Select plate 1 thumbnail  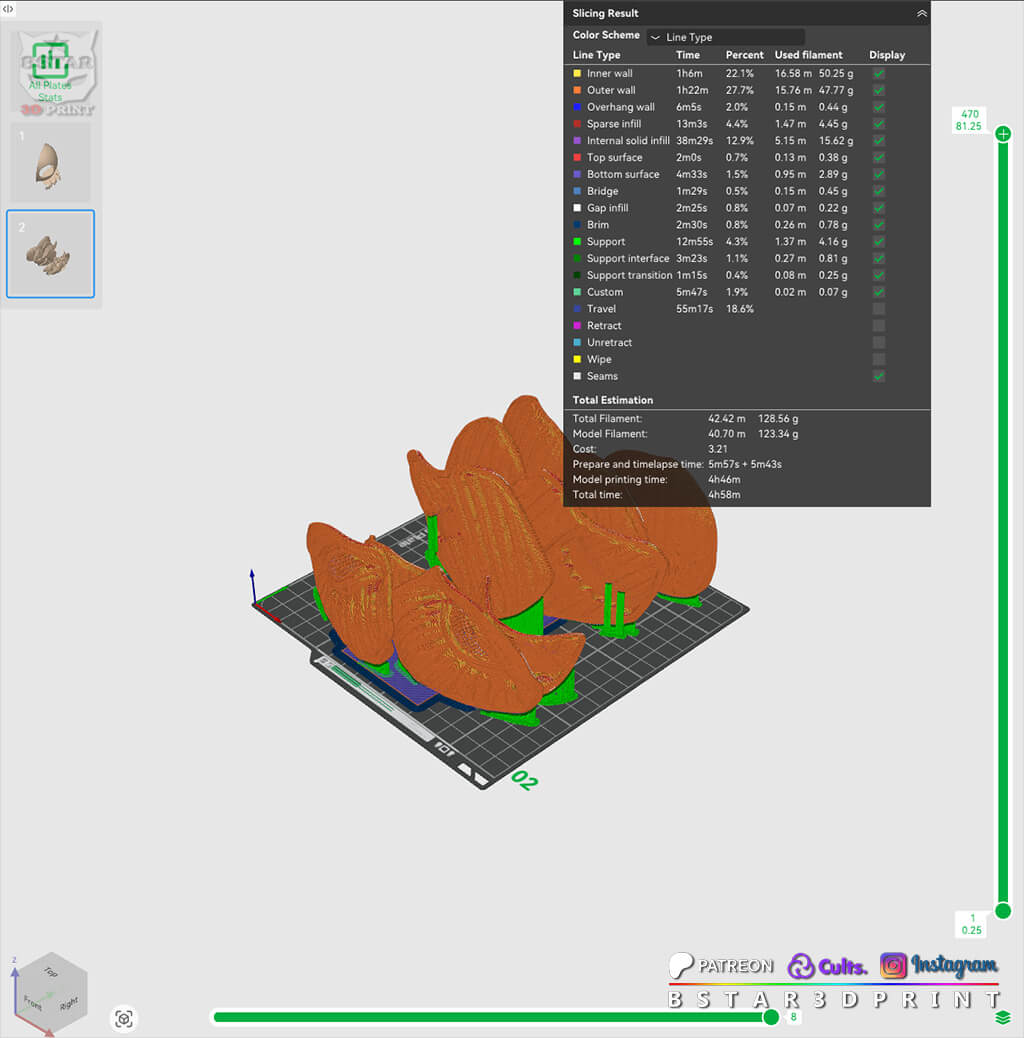[x=50, y=162]
